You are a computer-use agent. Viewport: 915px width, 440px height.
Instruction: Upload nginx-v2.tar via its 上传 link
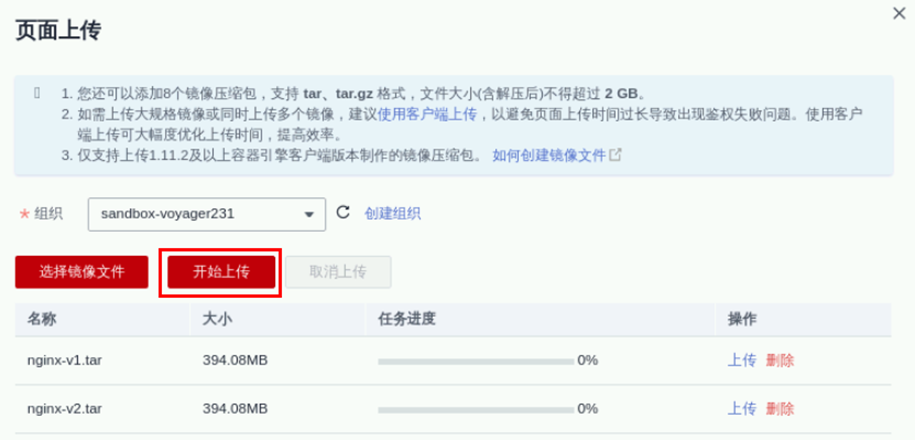741,408
